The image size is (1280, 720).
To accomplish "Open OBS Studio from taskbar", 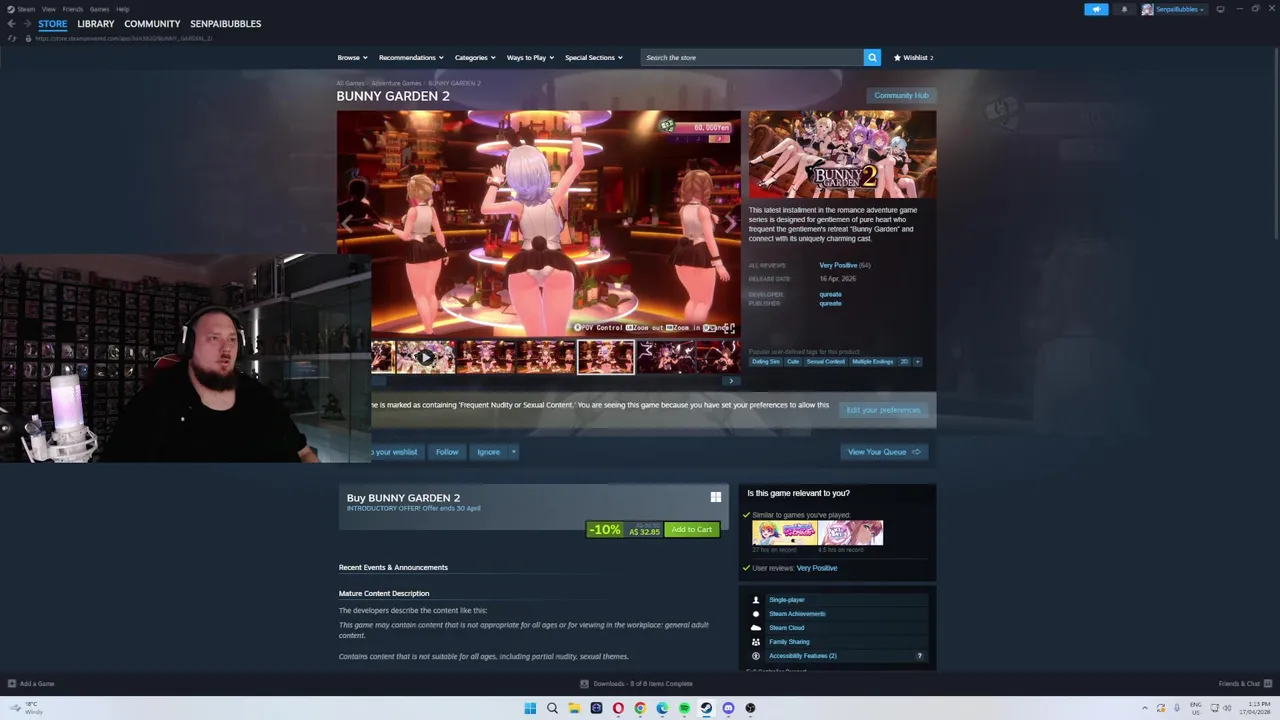I will point(750,708).
